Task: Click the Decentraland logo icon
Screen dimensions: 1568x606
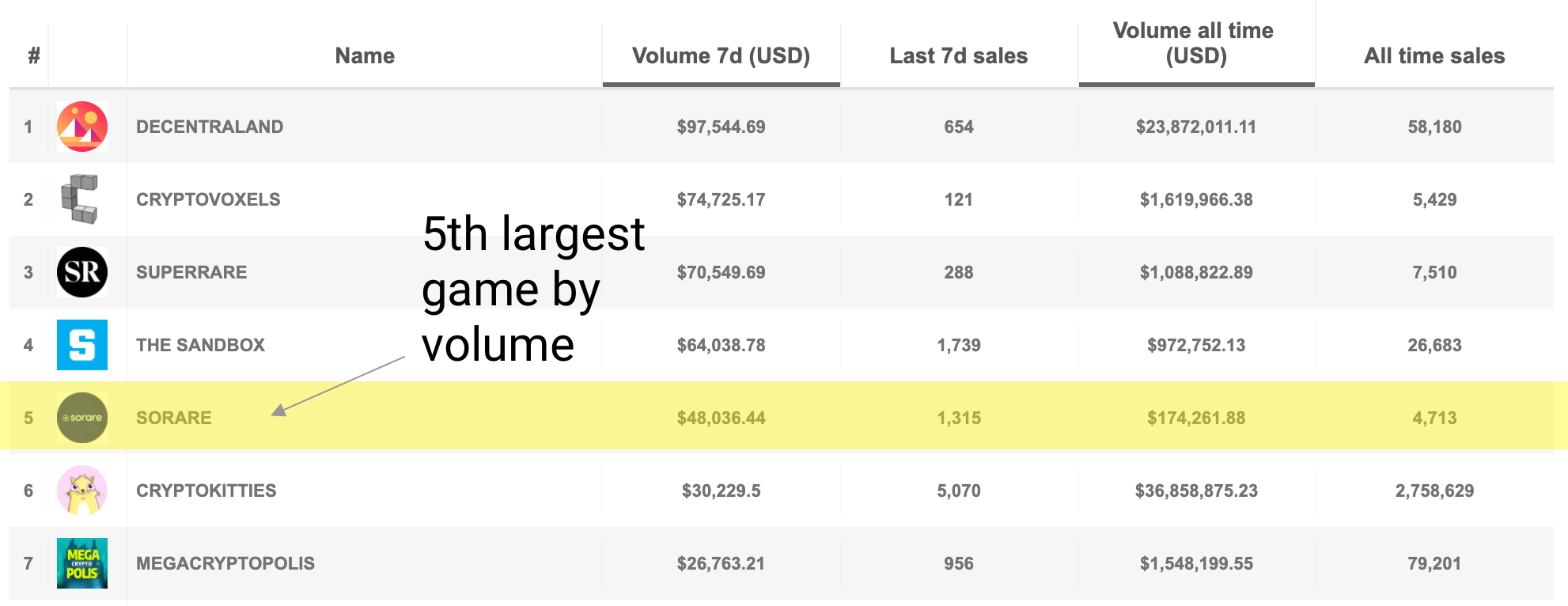Action: pyautogui.click(x=82, y=127)
